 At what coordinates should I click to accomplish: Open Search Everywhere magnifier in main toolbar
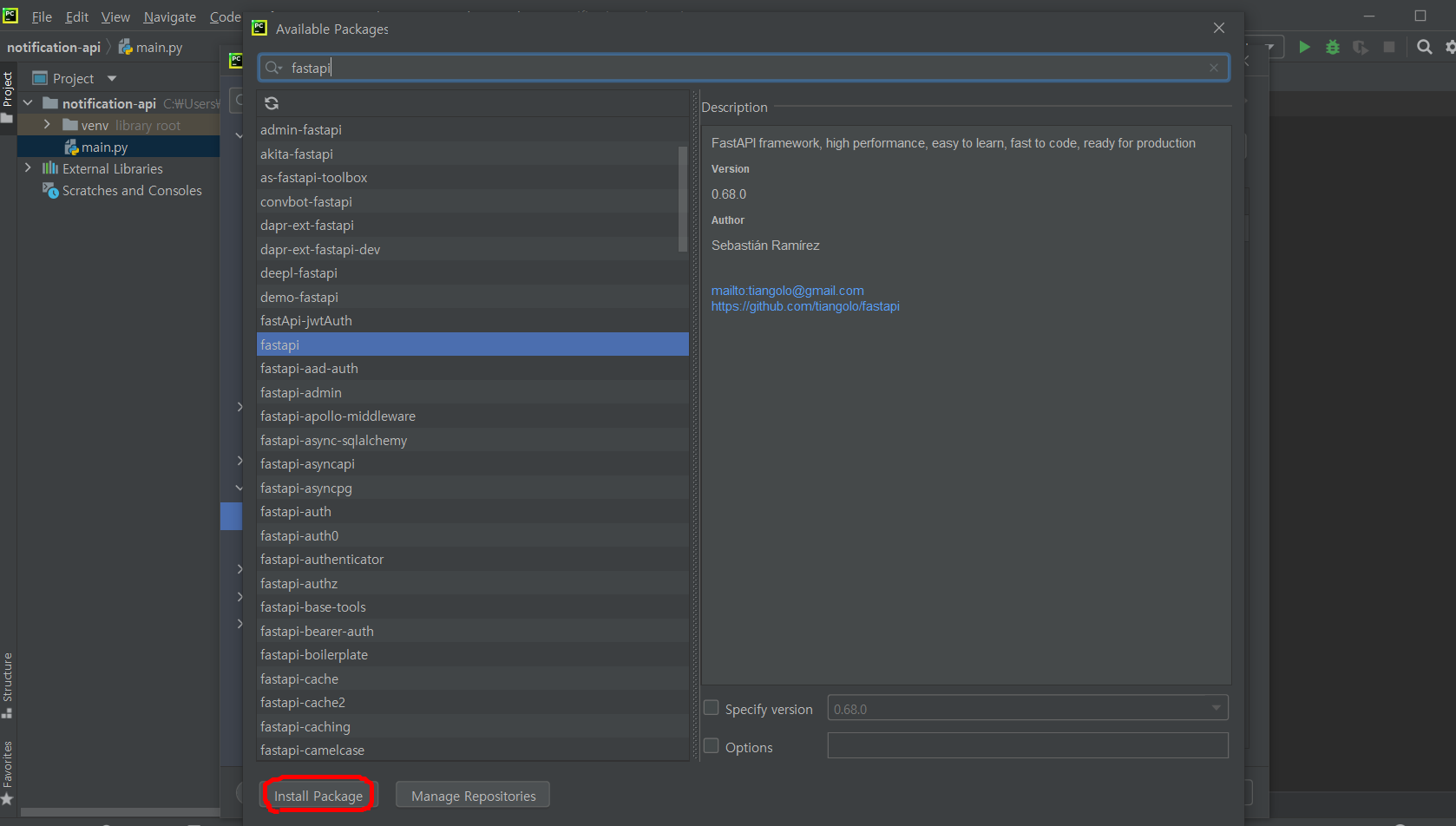click(1425, 47)
